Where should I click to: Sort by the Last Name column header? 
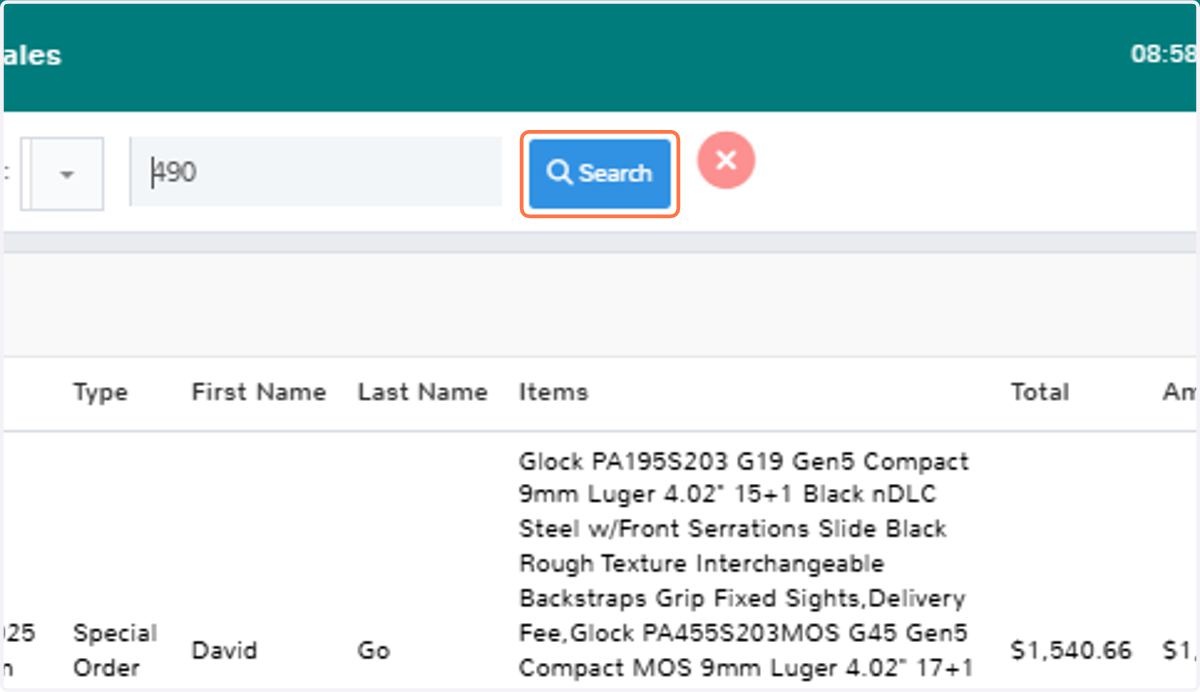pos(423,392)
